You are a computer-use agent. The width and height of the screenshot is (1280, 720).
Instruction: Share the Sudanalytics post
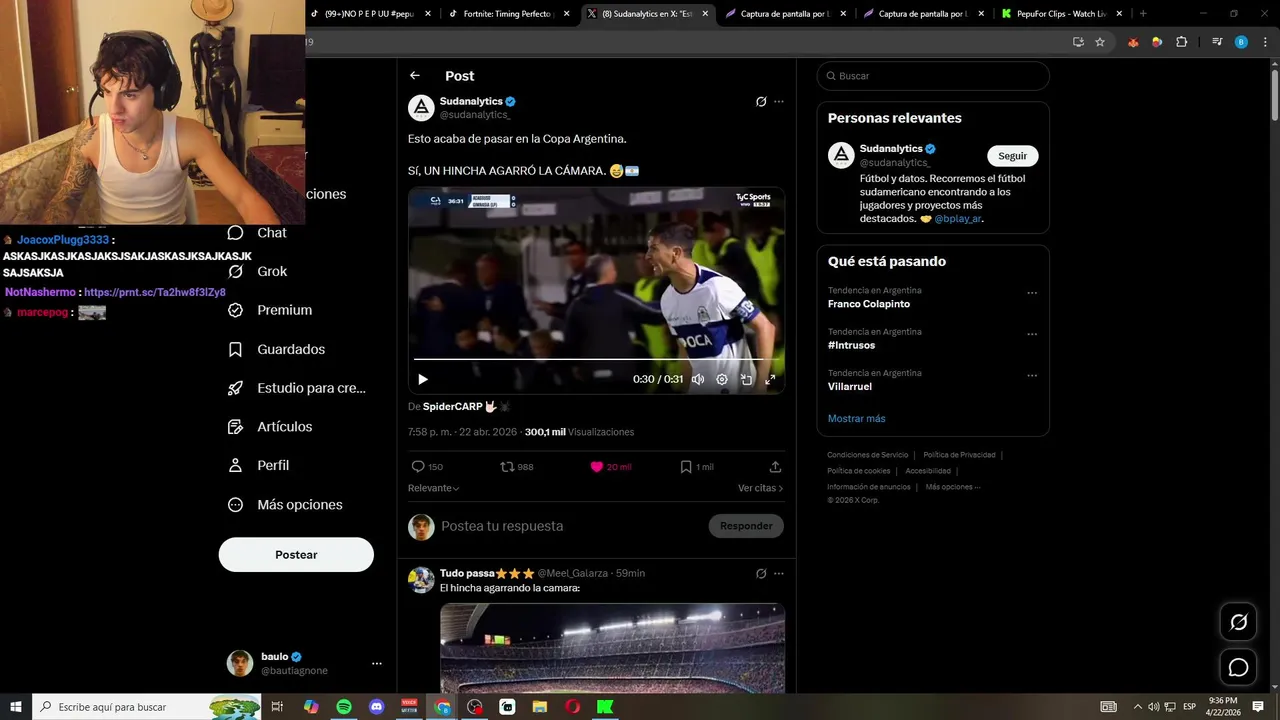tap(775, 467)
